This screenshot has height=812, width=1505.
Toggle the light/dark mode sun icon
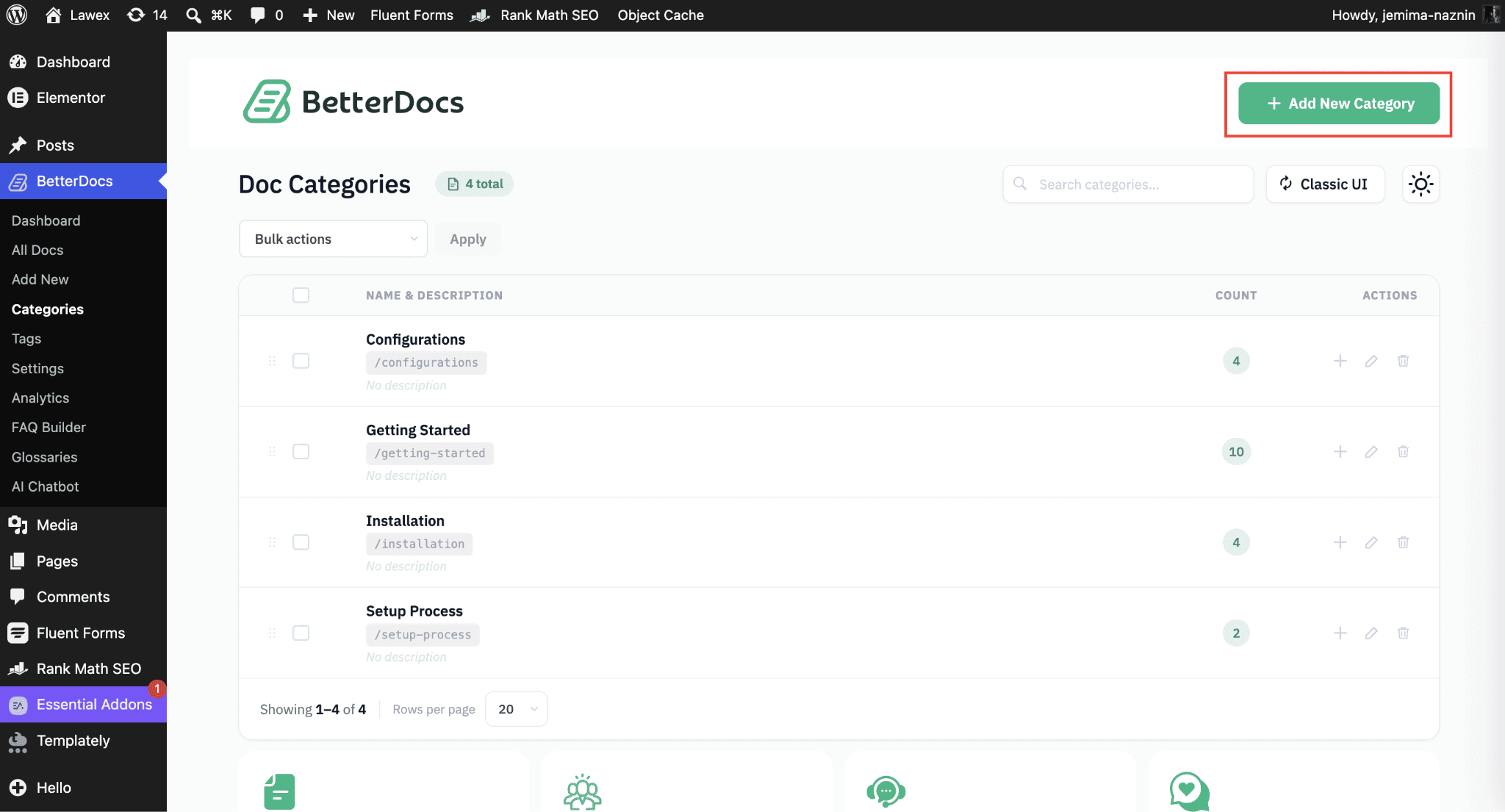click(1420, 184)
